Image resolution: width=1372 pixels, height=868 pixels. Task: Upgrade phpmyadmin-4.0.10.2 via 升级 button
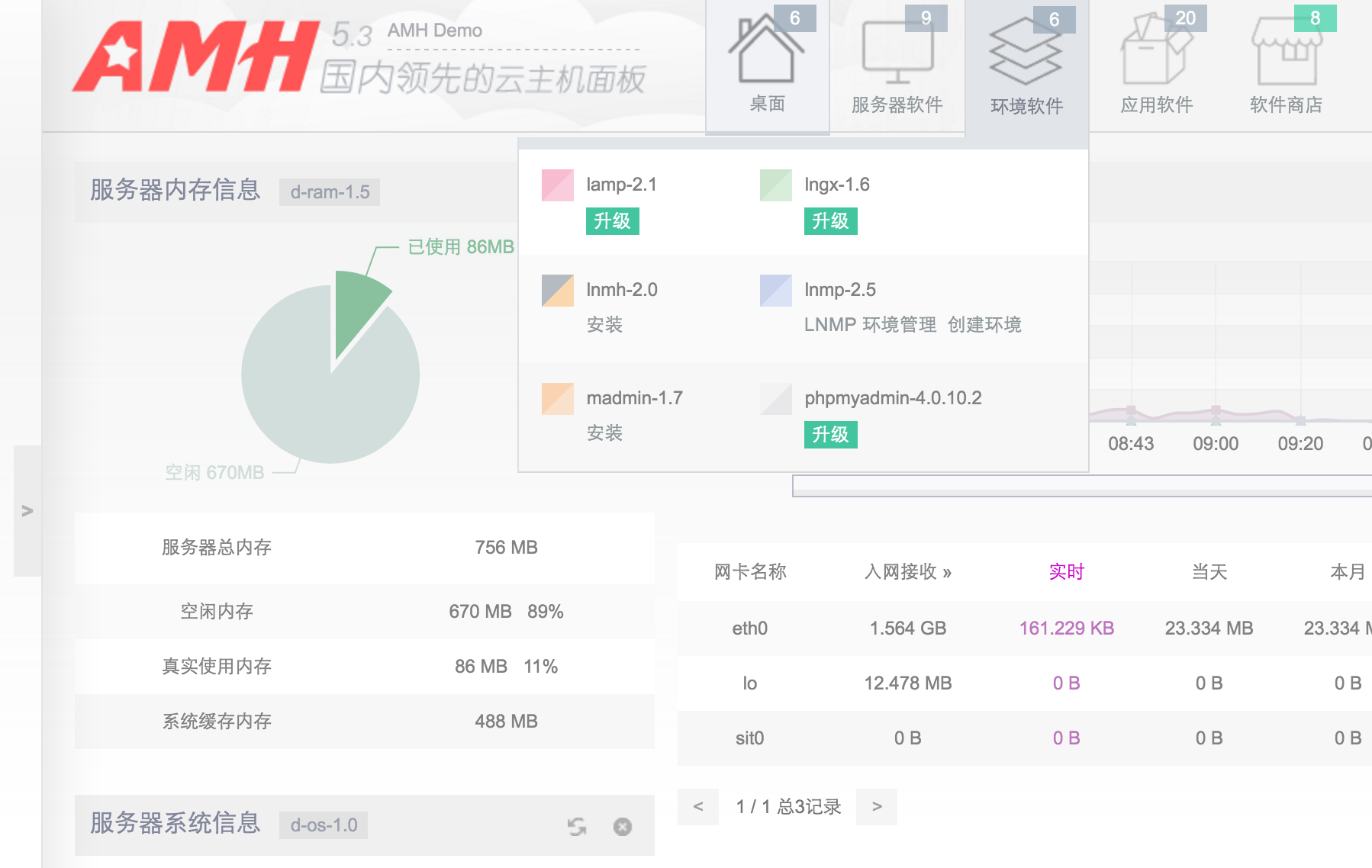pyautogui.click(x=830, y=435)
